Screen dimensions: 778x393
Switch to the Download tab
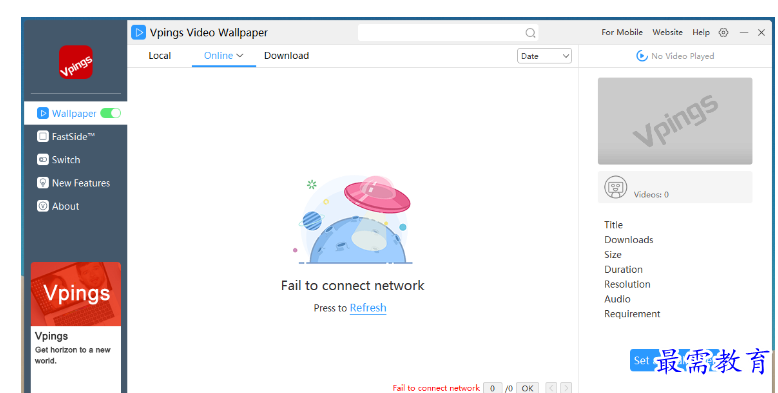286,56
